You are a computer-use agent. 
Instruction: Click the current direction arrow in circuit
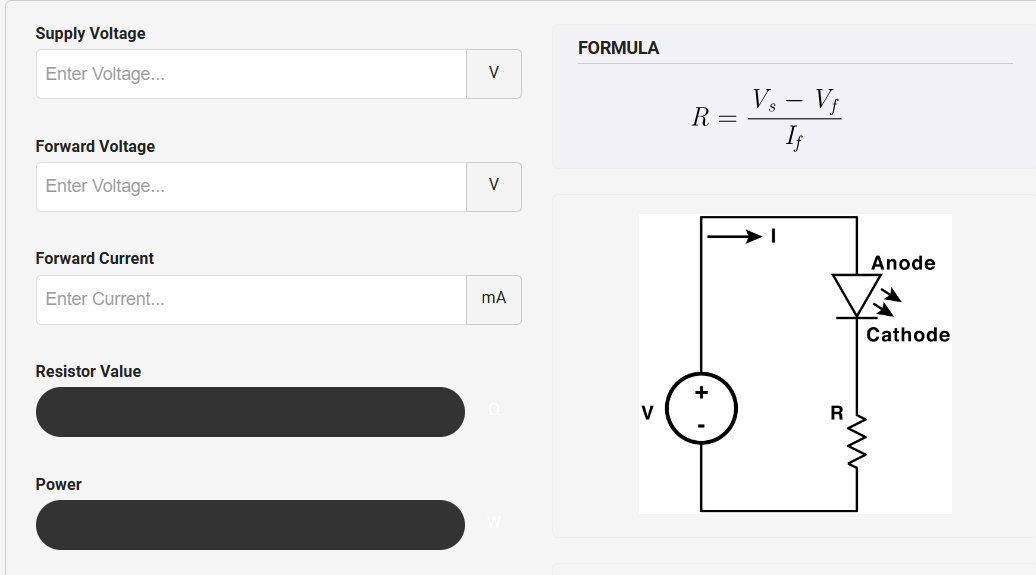734,237
